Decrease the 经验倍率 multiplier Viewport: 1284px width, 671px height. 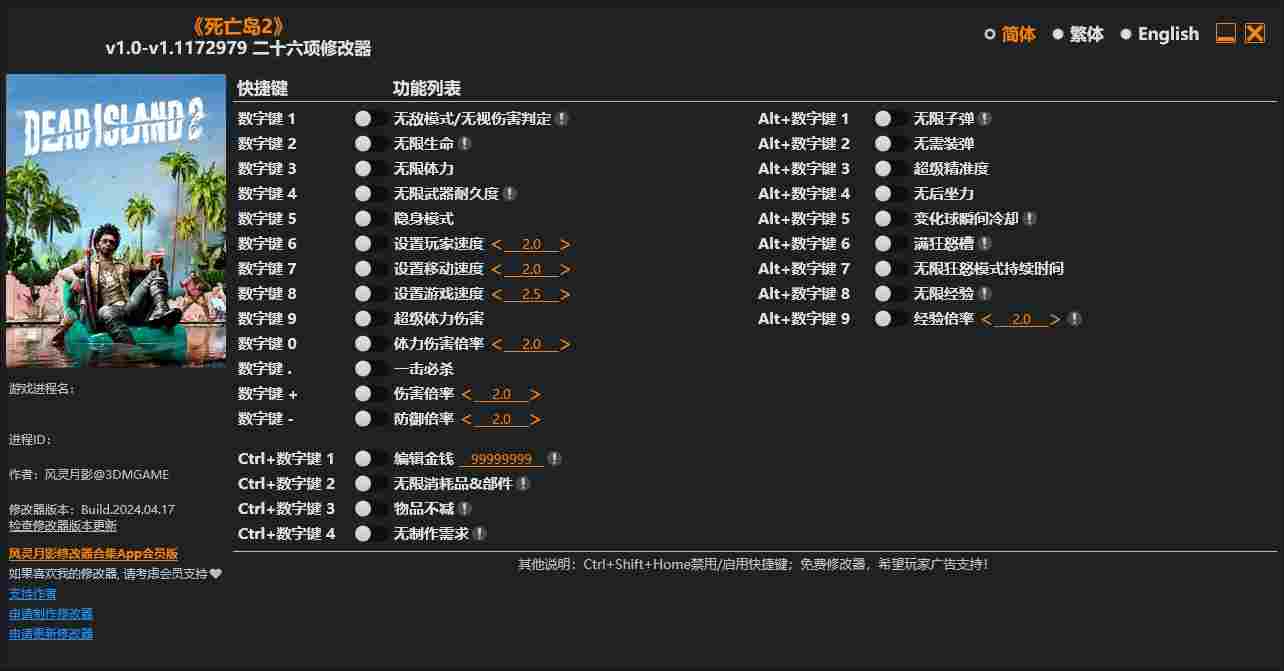[986, 319]
